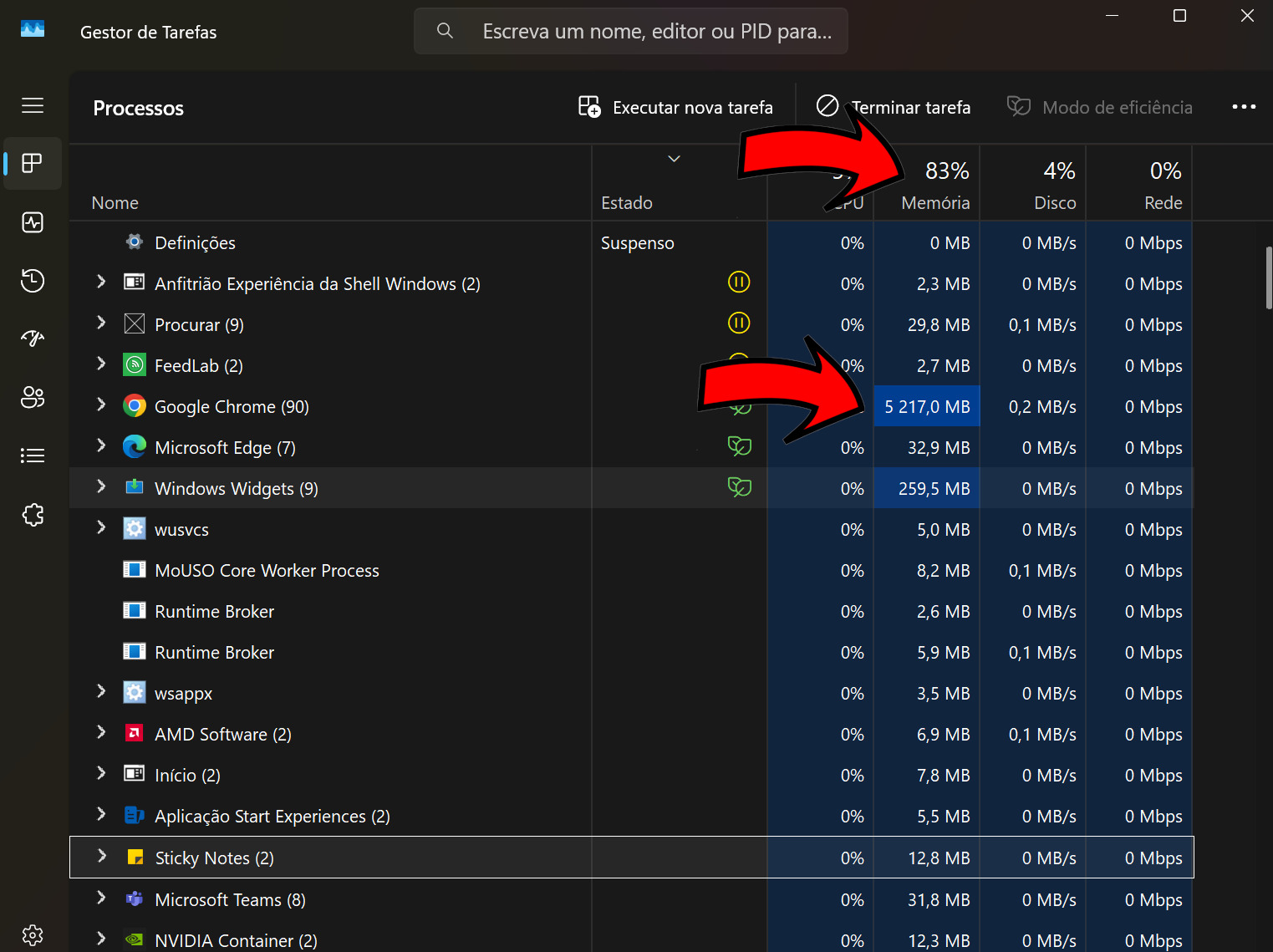
Task: Expand the Aplicação Start Experiences (2) group
Action: 101,815
